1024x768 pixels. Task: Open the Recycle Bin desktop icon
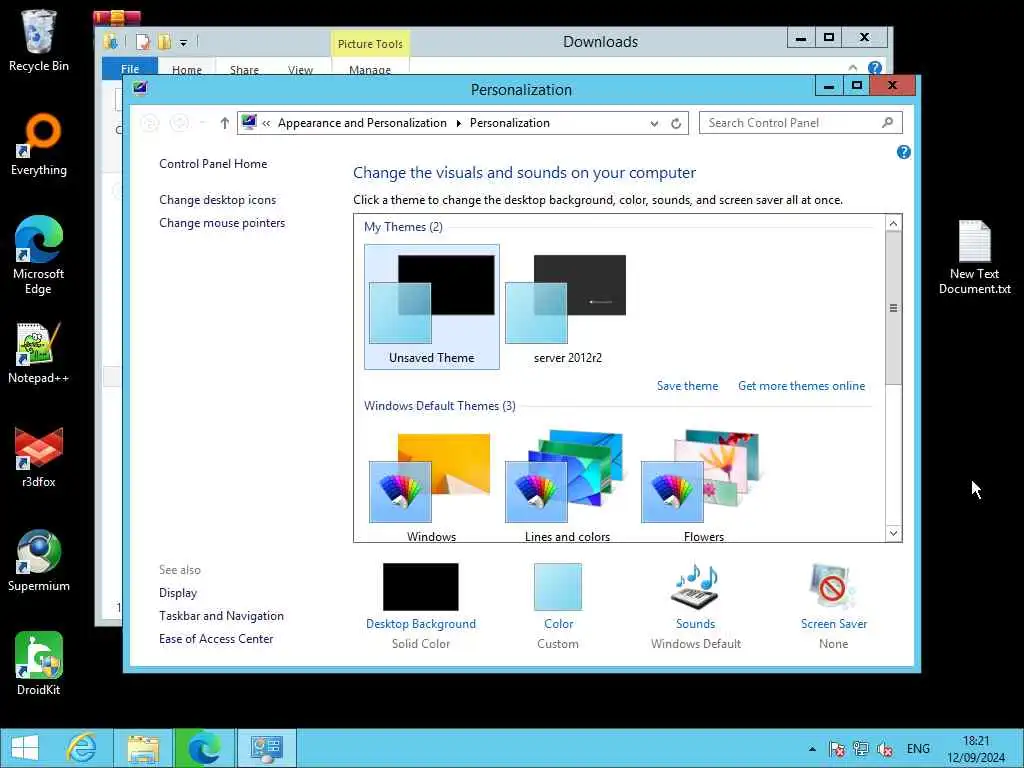38,40
